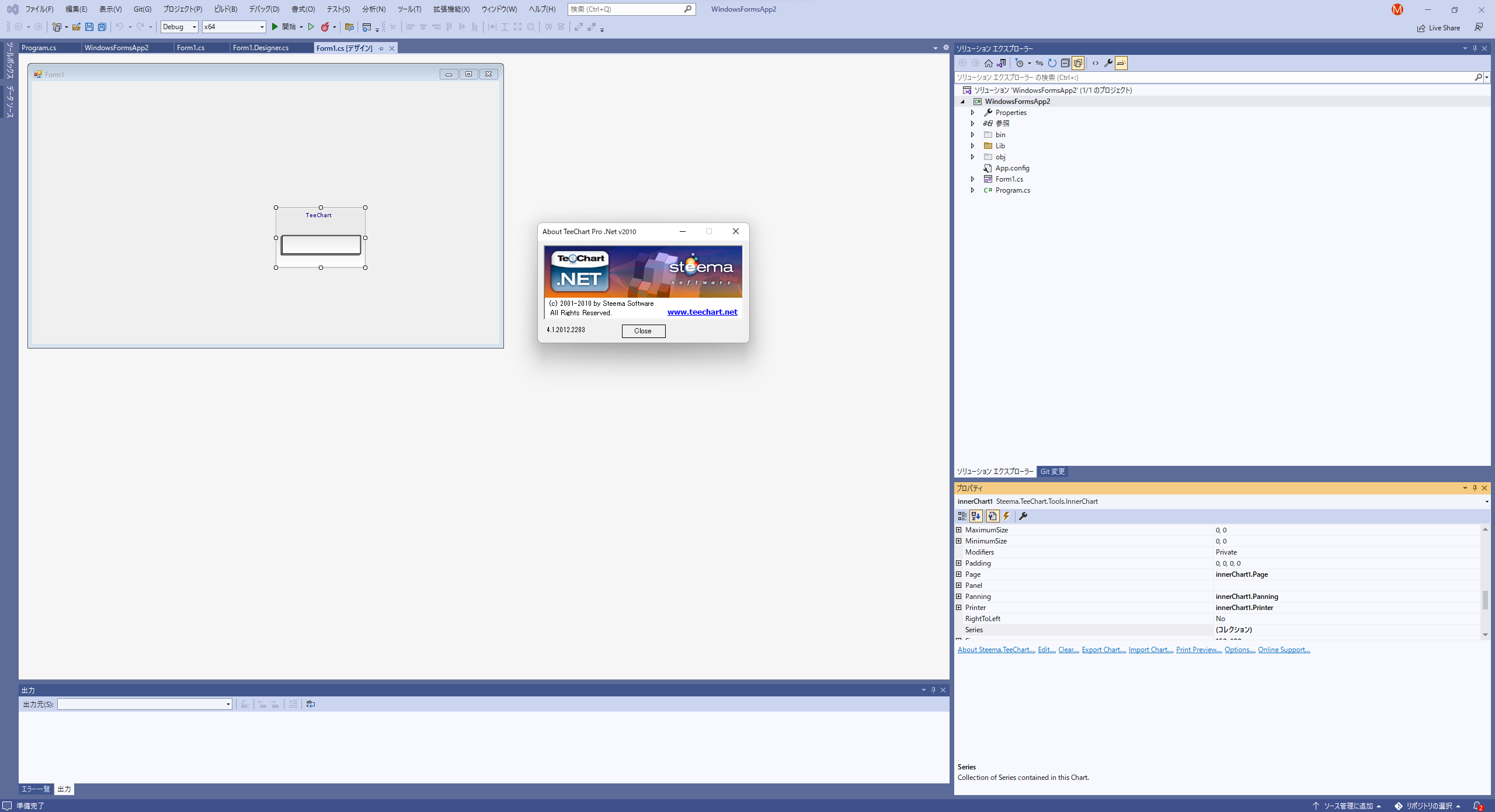Expand the Panning property row

pos(959,597)
